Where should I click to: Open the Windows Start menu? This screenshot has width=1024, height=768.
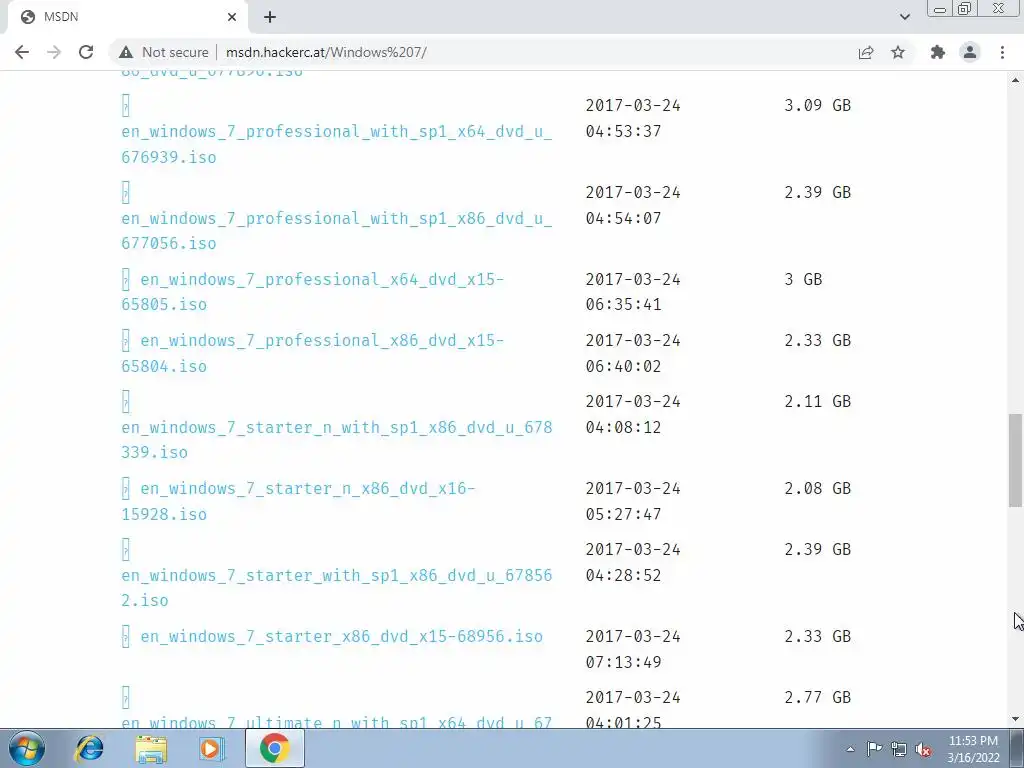coord(26,748)
